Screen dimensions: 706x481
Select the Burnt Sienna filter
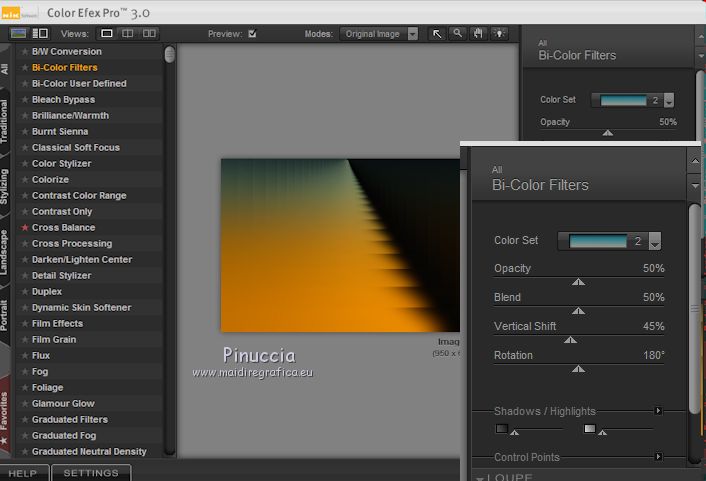(x=60, y=132)
